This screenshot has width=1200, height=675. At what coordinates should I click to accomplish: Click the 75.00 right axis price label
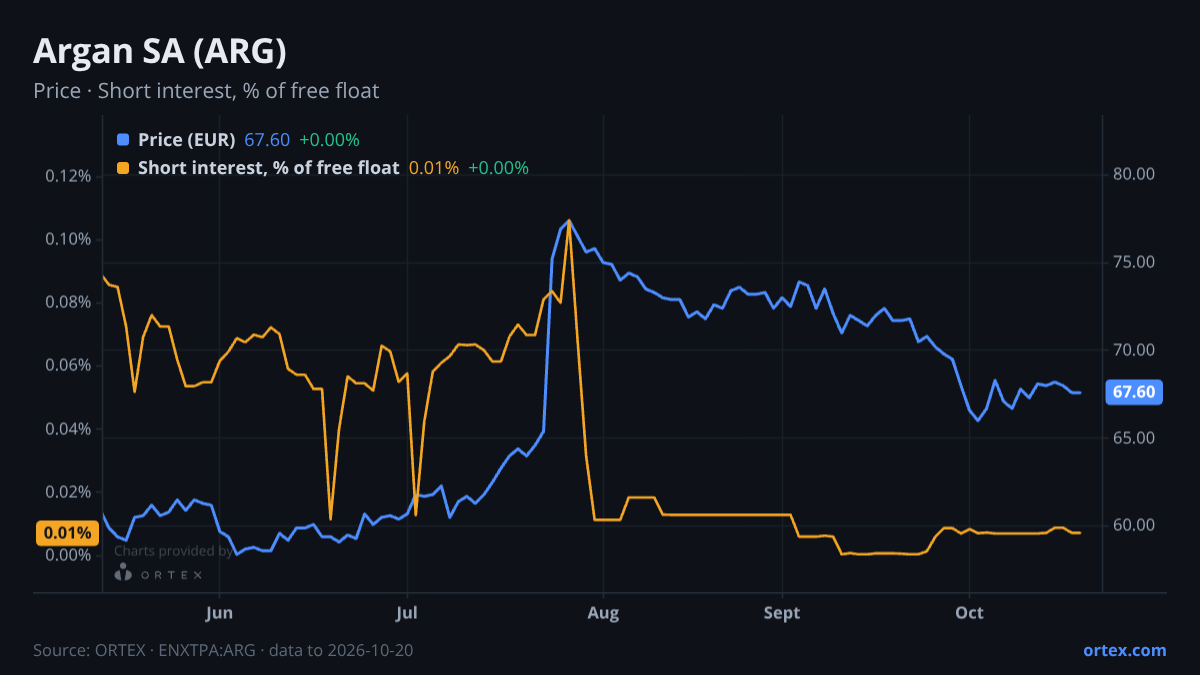(x=1134, y=262)
